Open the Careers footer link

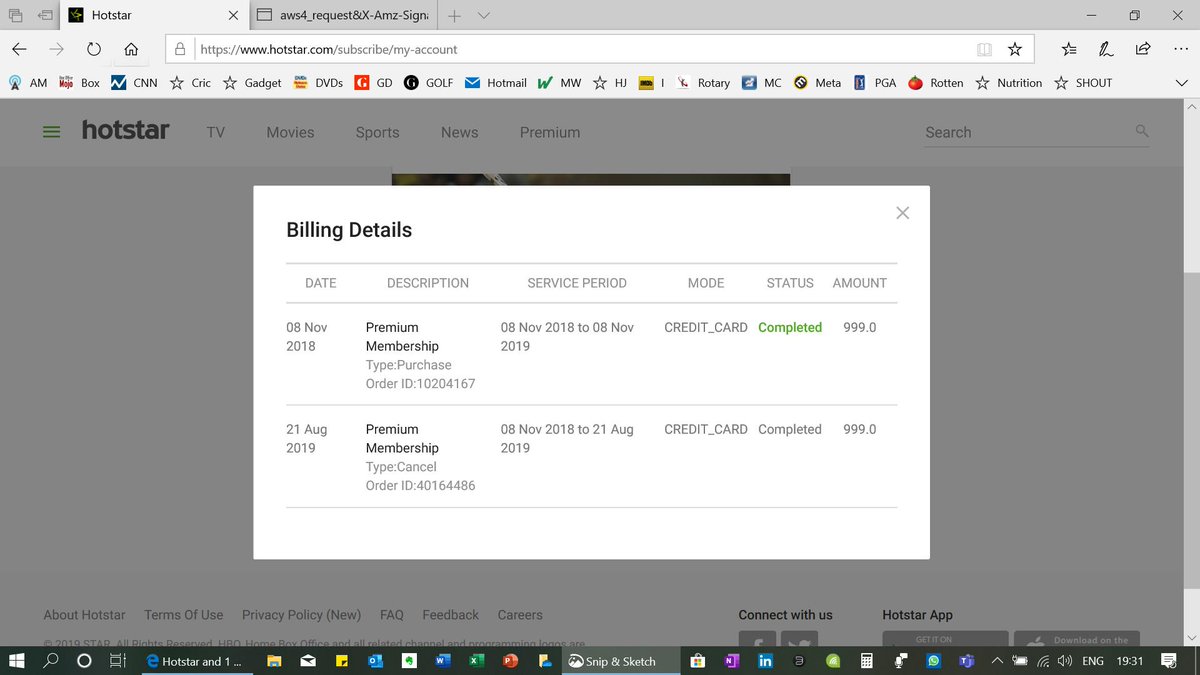pos(520,615)
